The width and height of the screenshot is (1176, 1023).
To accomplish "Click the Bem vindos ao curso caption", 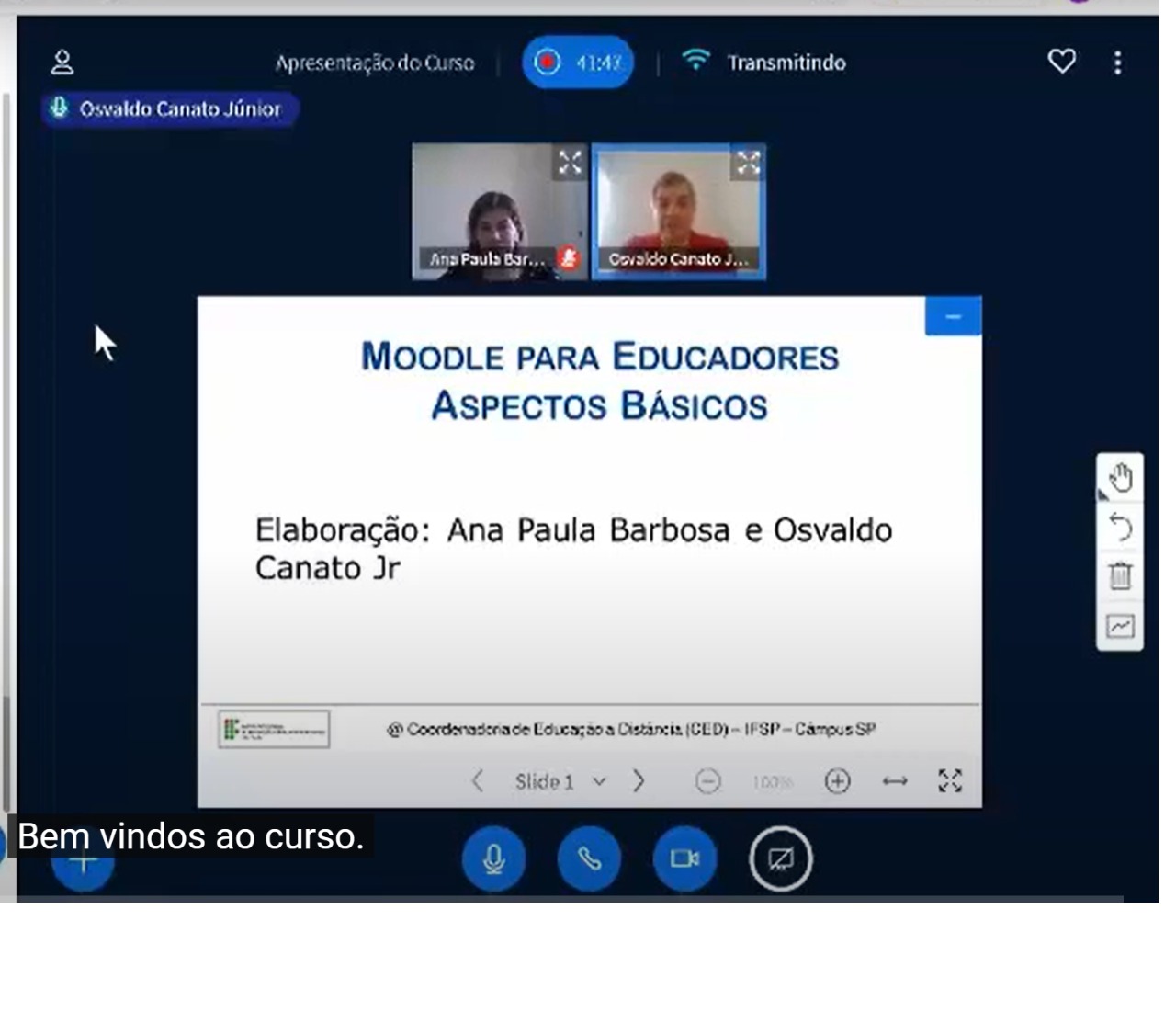I will [190, 836].
